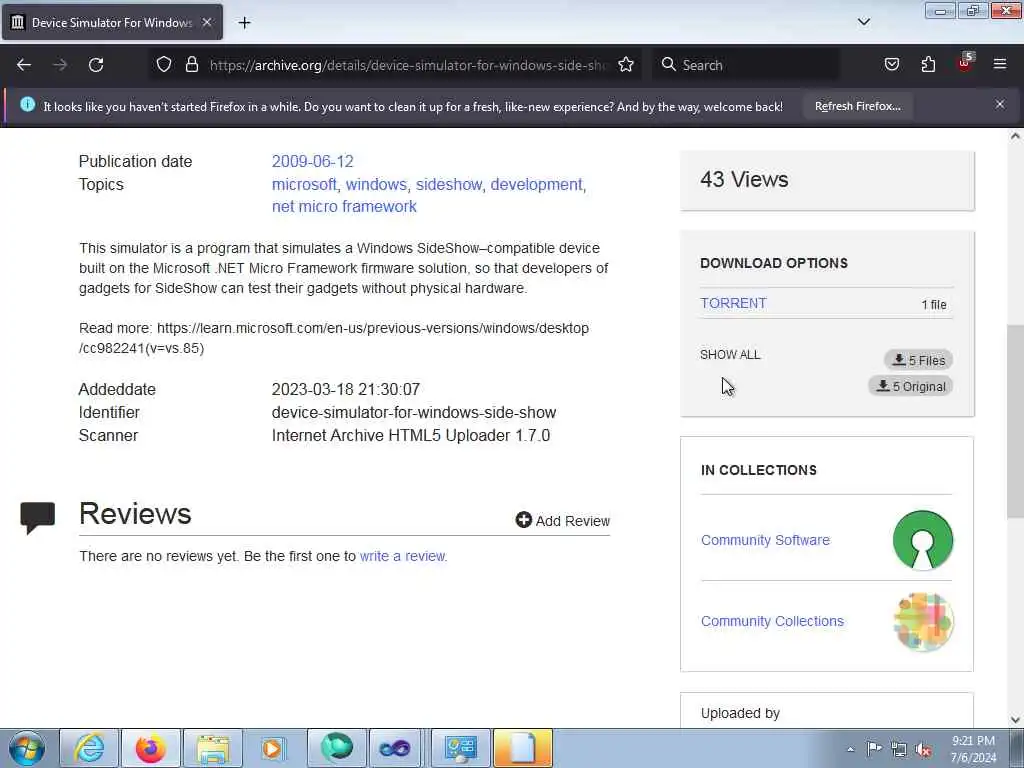Screen dimensions: 1024x768
Task: Click the Internet Archive HTML5 Uploader text
Action: pyautogui.click(x=411, y=436)
